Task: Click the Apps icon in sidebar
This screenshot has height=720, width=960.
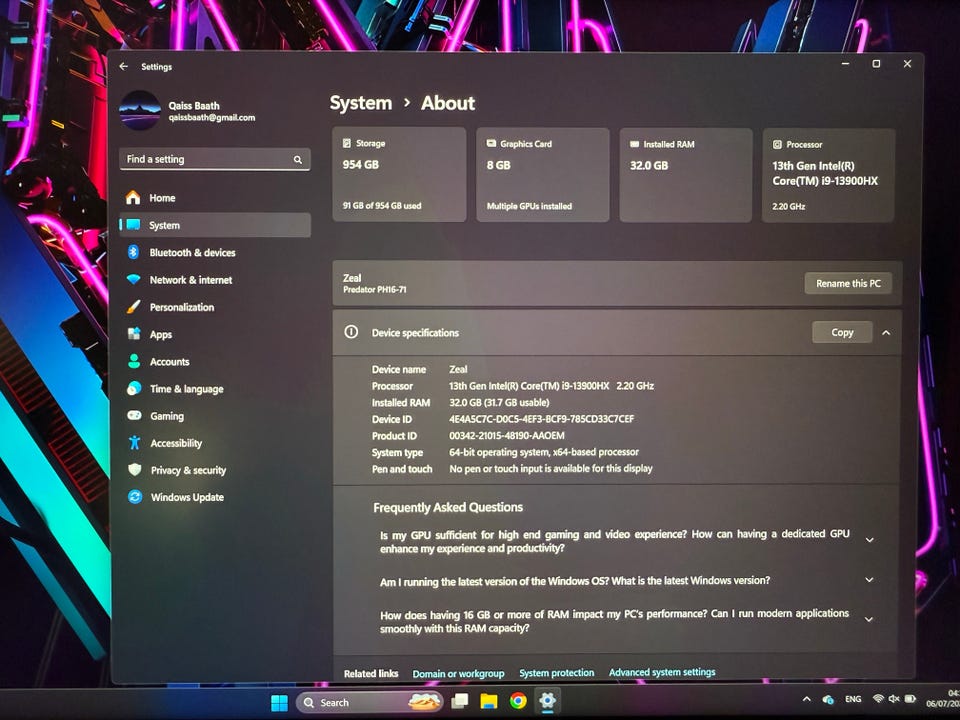Action: click(x=134, y=334)
